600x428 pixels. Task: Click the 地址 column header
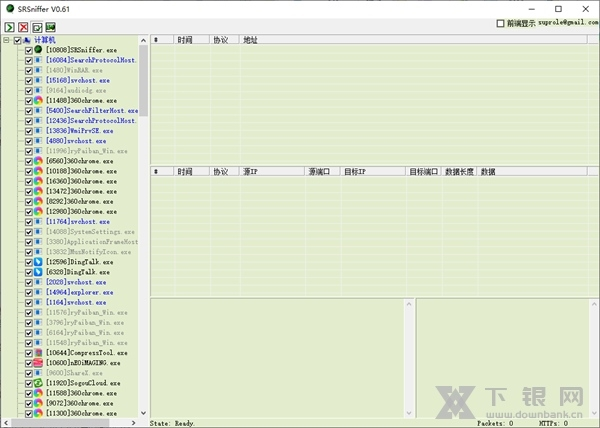coord(250,40)
